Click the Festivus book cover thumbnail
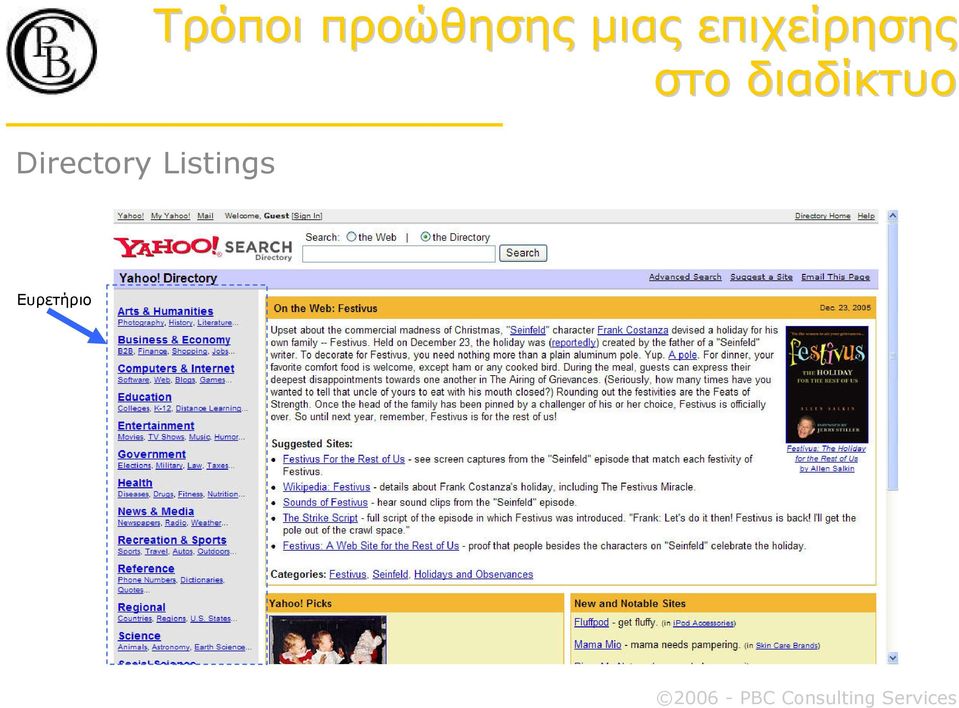959x708 pixels. point(827,385)
